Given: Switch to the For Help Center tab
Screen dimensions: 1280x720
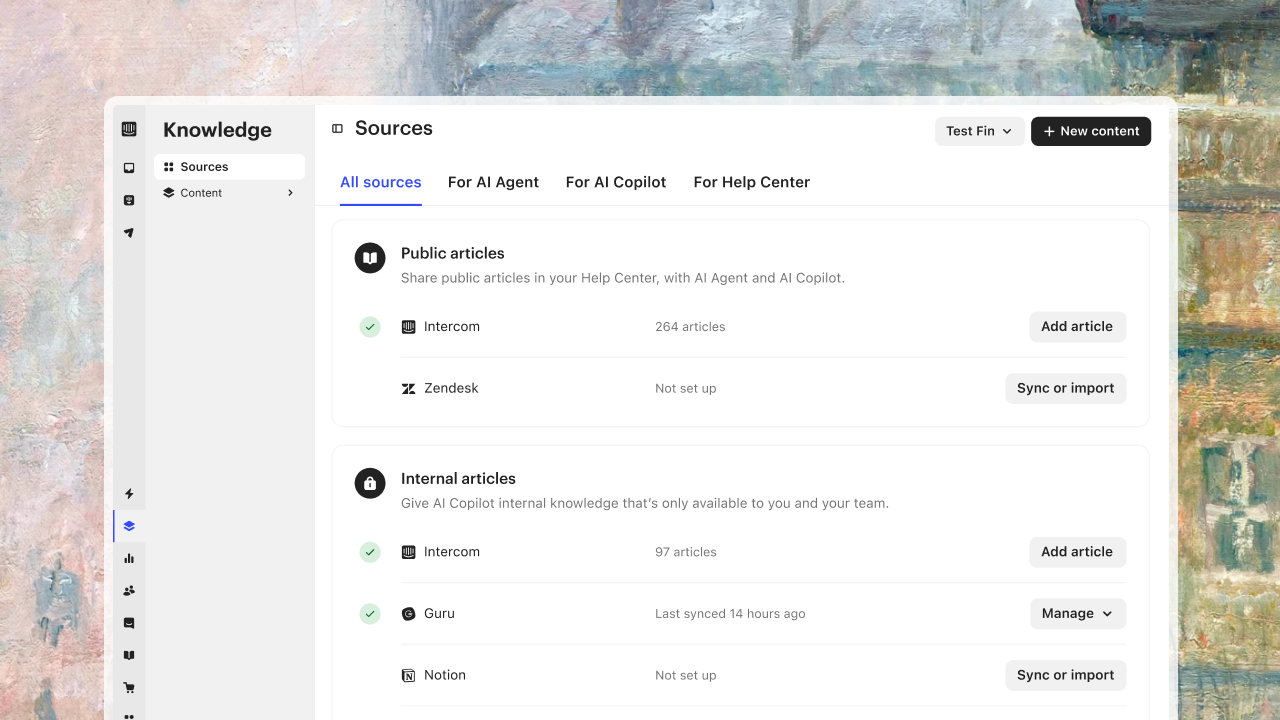Looking at the screenshot, I should [752, 182].
